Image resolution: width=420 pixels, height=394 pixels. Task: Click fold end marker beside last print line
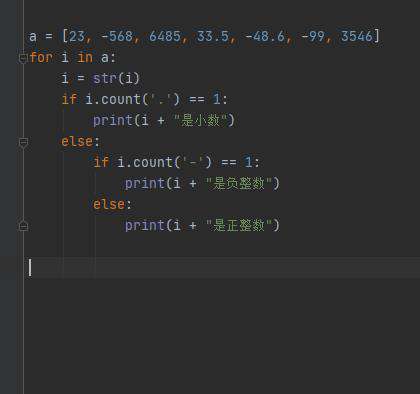pyautogui.click(x=23, y=226)
